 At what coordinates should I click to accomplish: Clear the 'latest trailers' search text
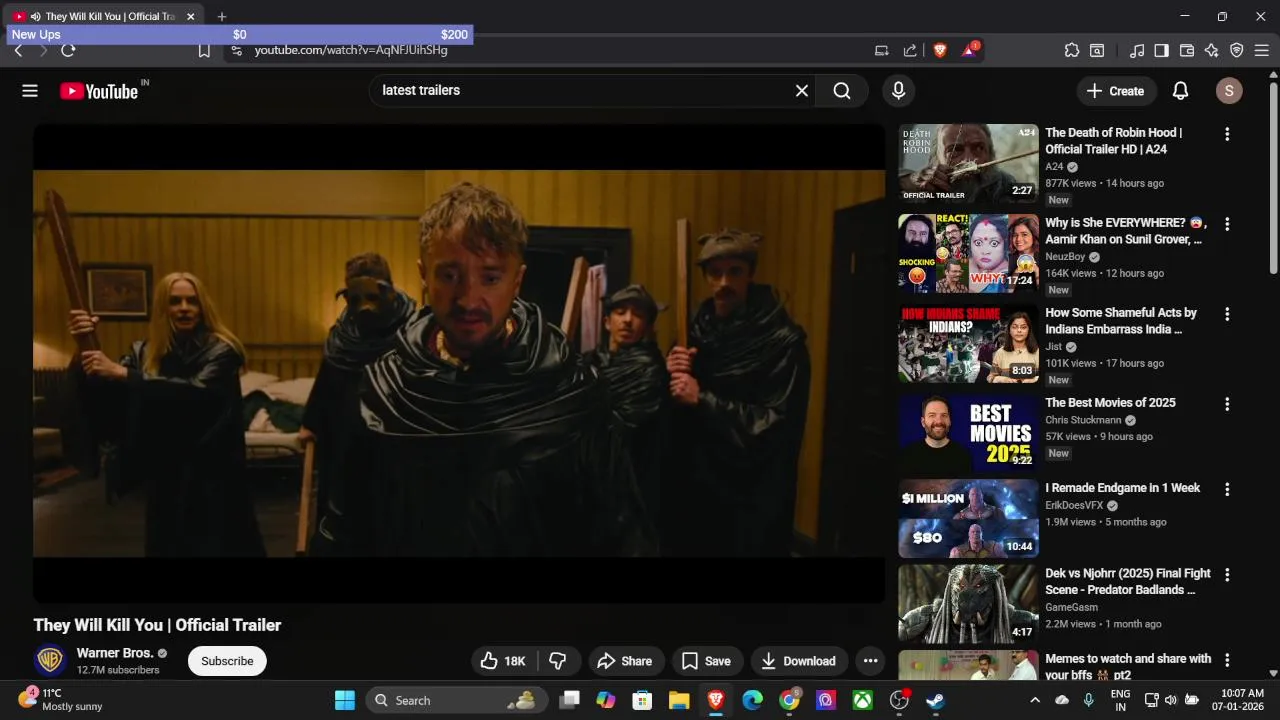pos(802,91)
